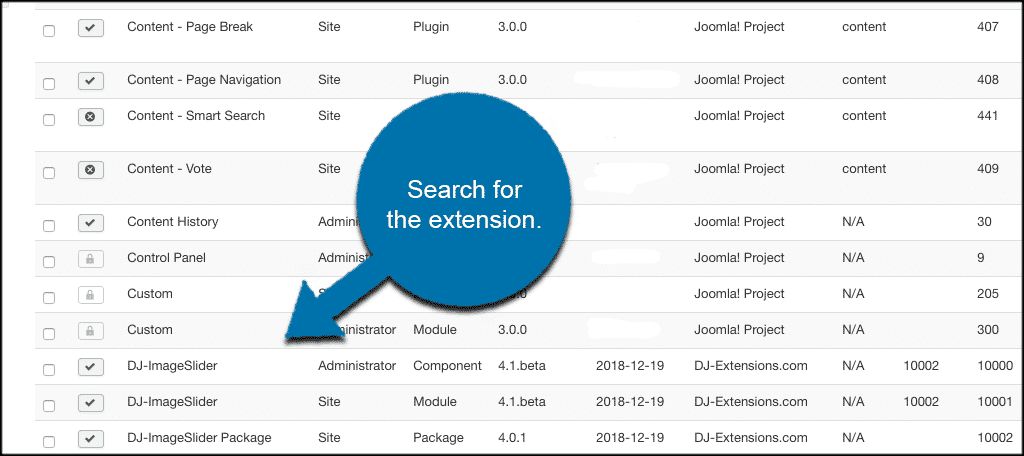This screenshot has height=456, width=1024.
Task: Click the ID value "441"
Action: tap(988, 116)
